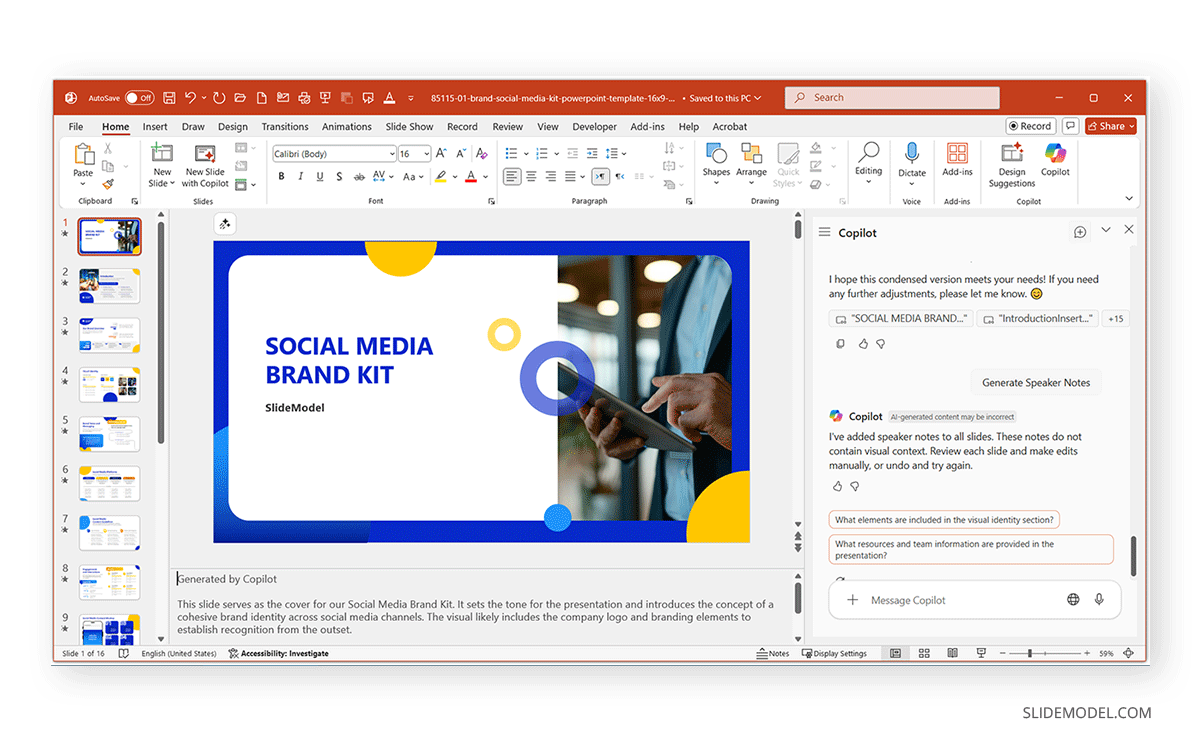Toggle the AutoSave switch
This screenshot has height=743, width=1200.
click(x=139, y=98)
